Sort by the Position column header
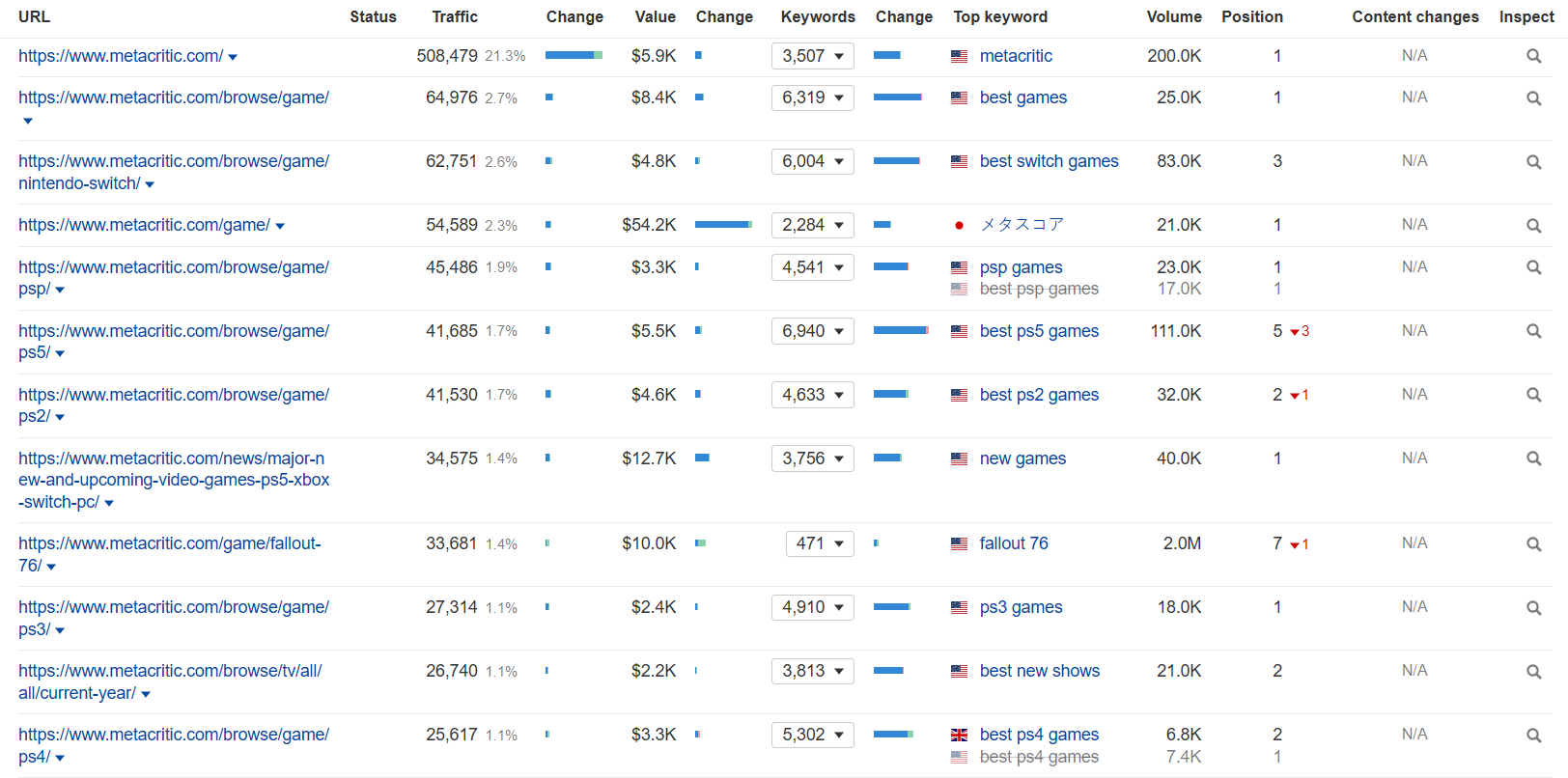1568x778 pixels. point(1252,16)
